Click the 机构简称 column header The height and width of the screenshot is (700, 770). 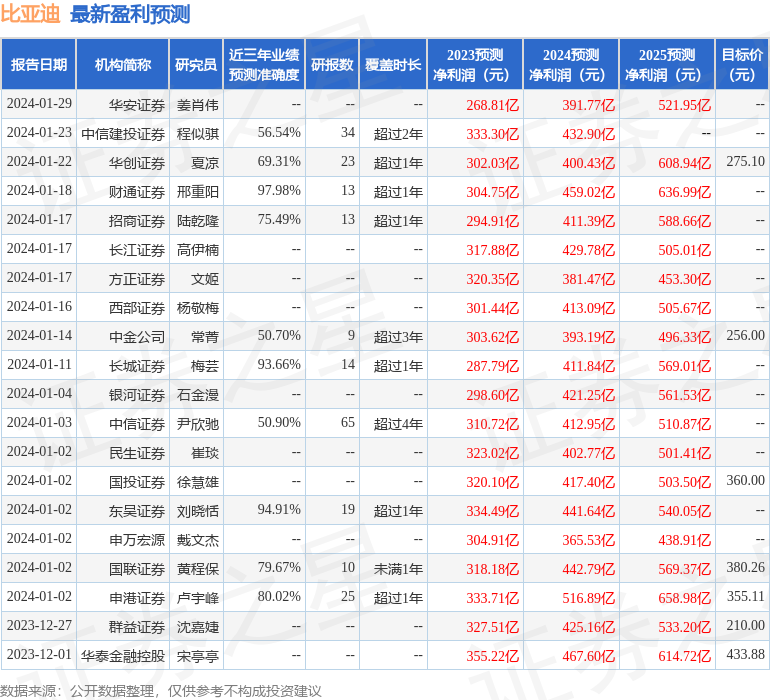123,65
